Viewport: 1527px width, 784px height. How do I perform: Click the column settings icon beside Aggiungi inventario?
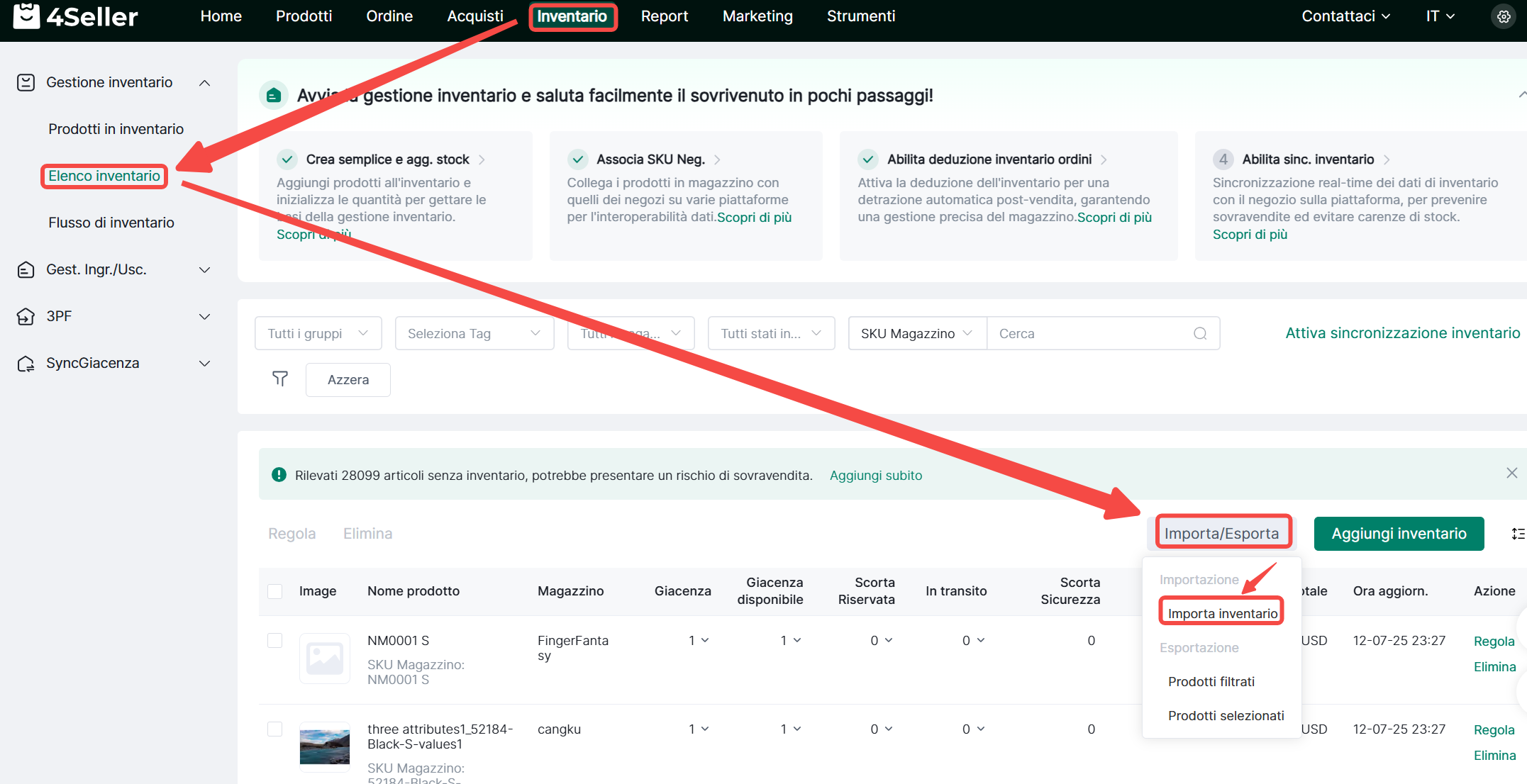(x=1517, y=534)
